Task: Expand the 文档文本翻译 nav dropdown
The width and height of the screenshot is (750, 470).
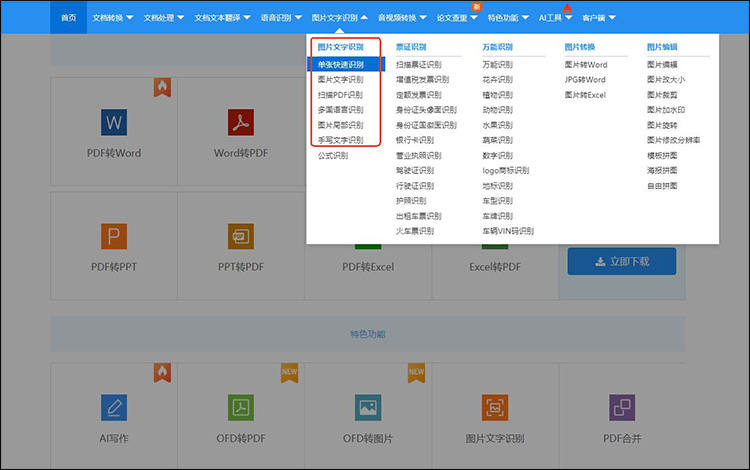Action: pos(222,18)
